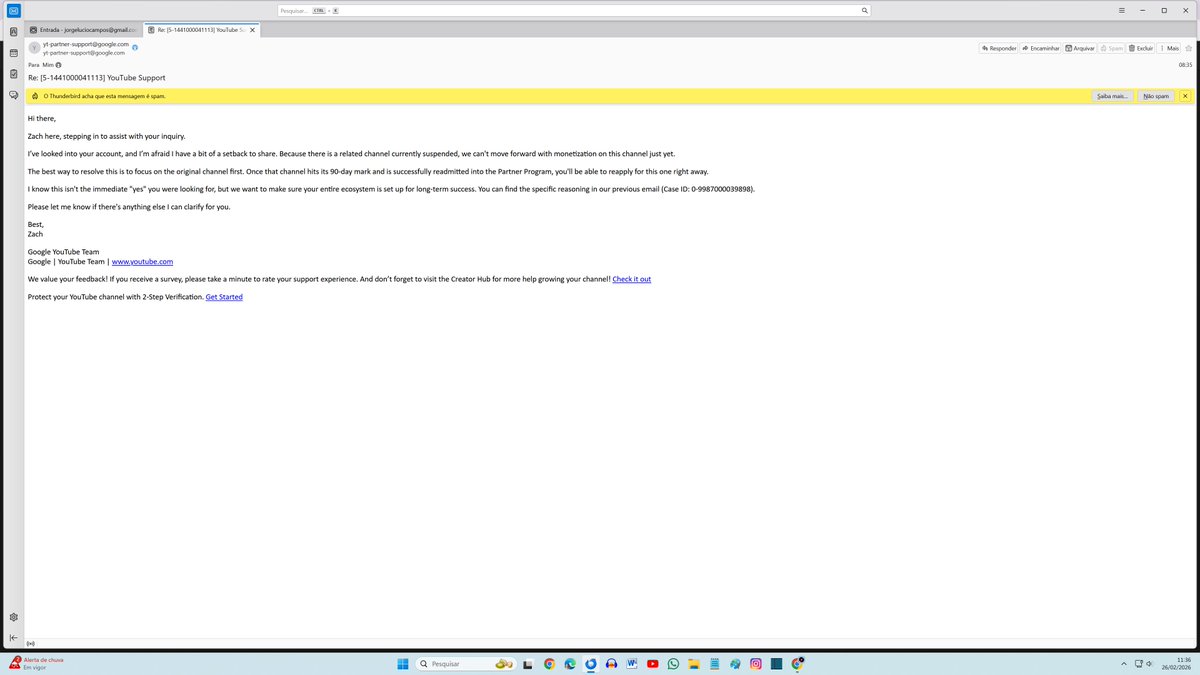Open YouTube from the taskbar
The width and height of the screenshot is (1200, 675).
(x=652, y=663)
